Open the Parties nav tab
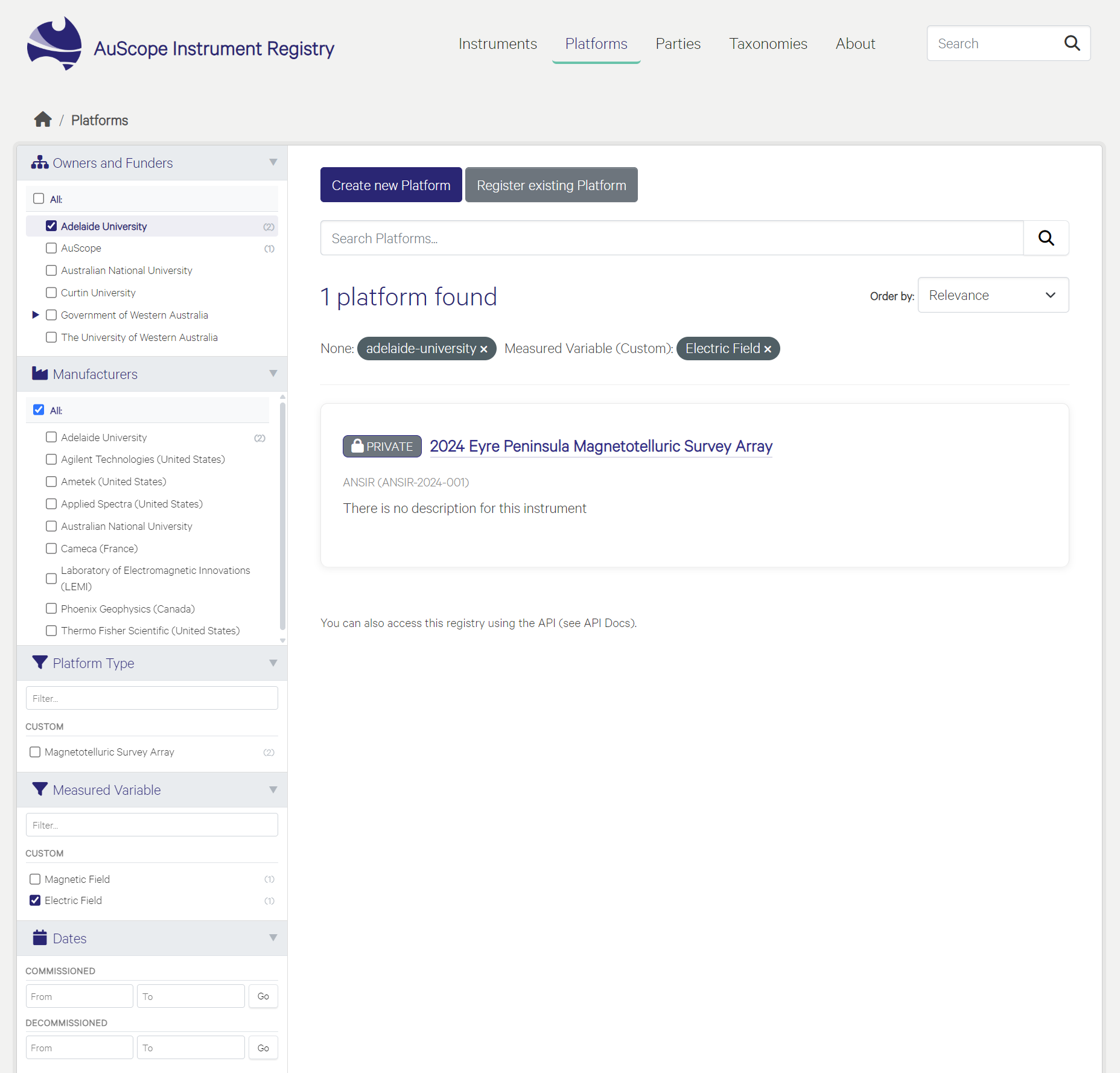 [x=678, y=44]
